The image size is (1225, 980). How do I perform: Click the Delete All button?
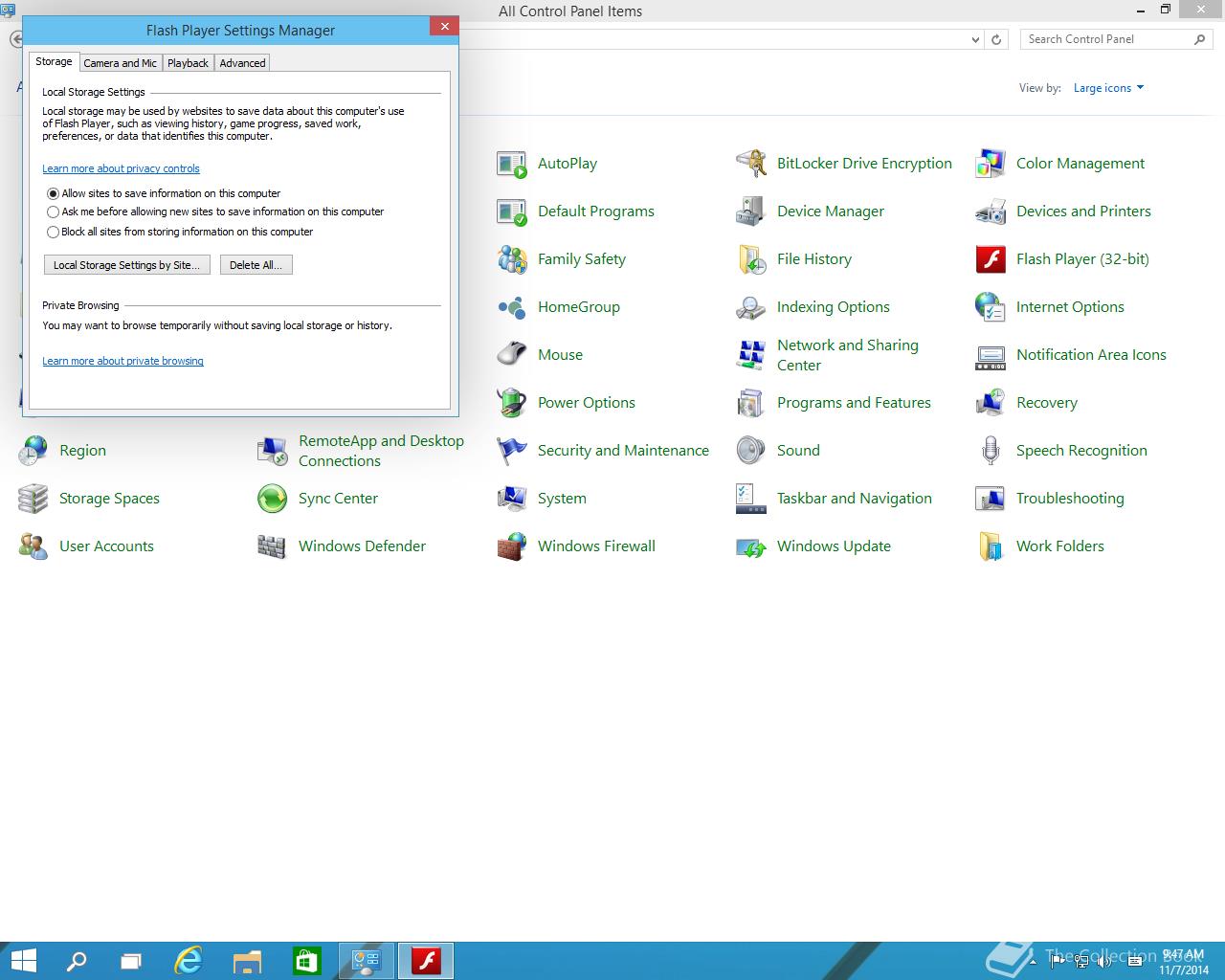256,265
